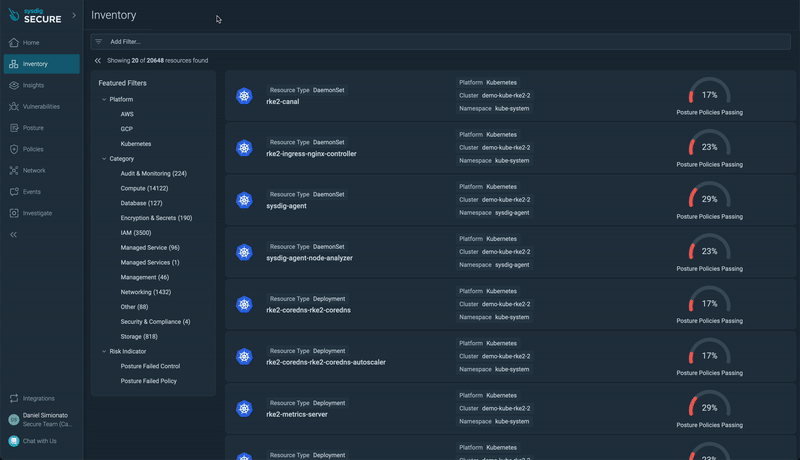800x460 pixels.
Task: Click the Kubernetes icon for rke2-canal
Action: pos(244,95)
